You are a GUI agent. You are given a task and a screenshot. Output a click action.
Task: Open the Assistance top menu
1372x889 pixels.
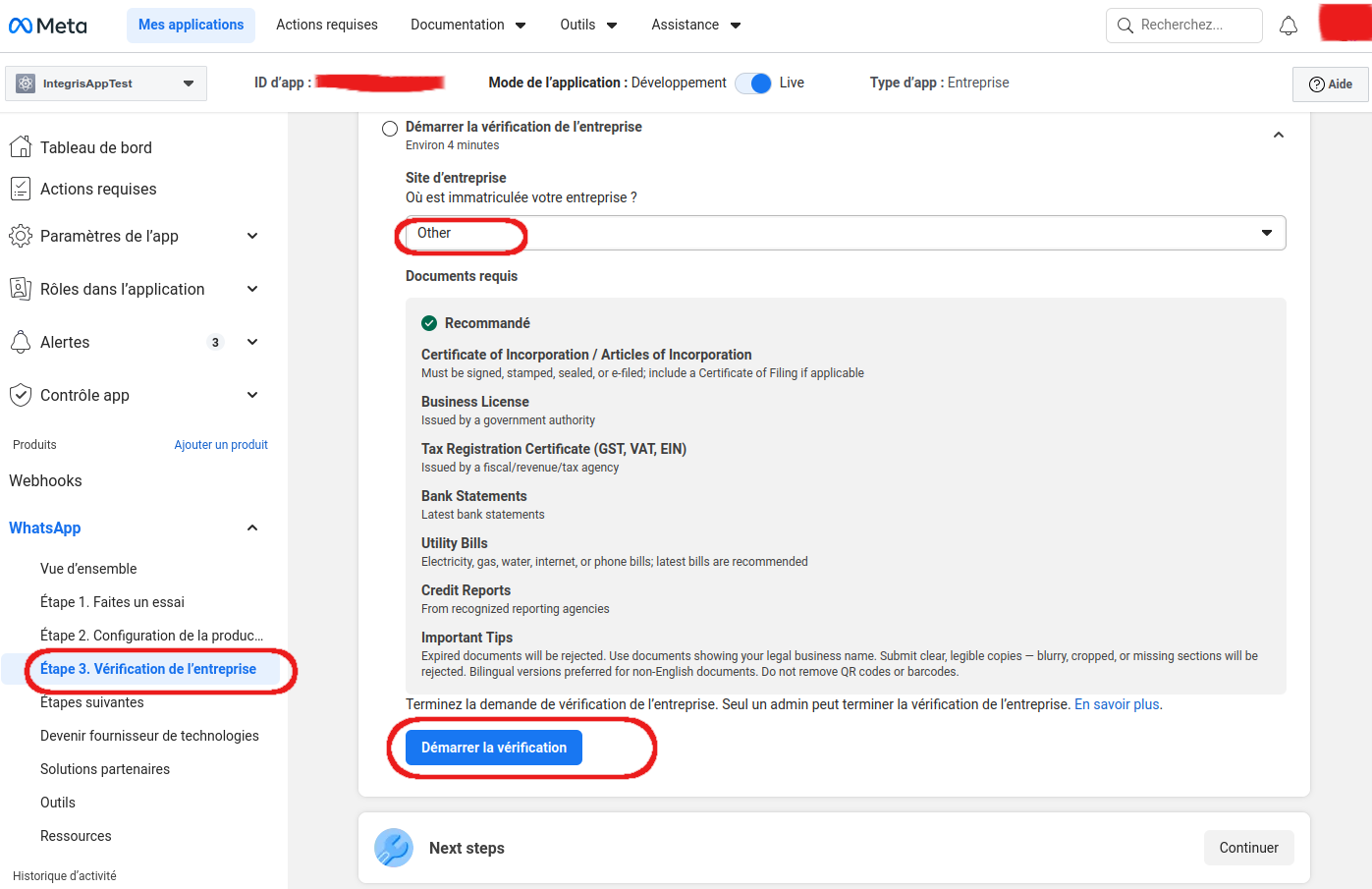click(696, 25)
